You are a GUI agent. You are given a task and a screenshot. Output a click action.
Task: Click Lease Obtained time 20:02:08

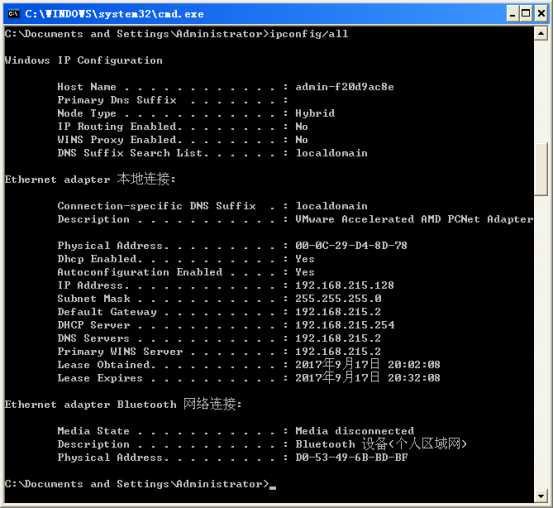point(414,365)
